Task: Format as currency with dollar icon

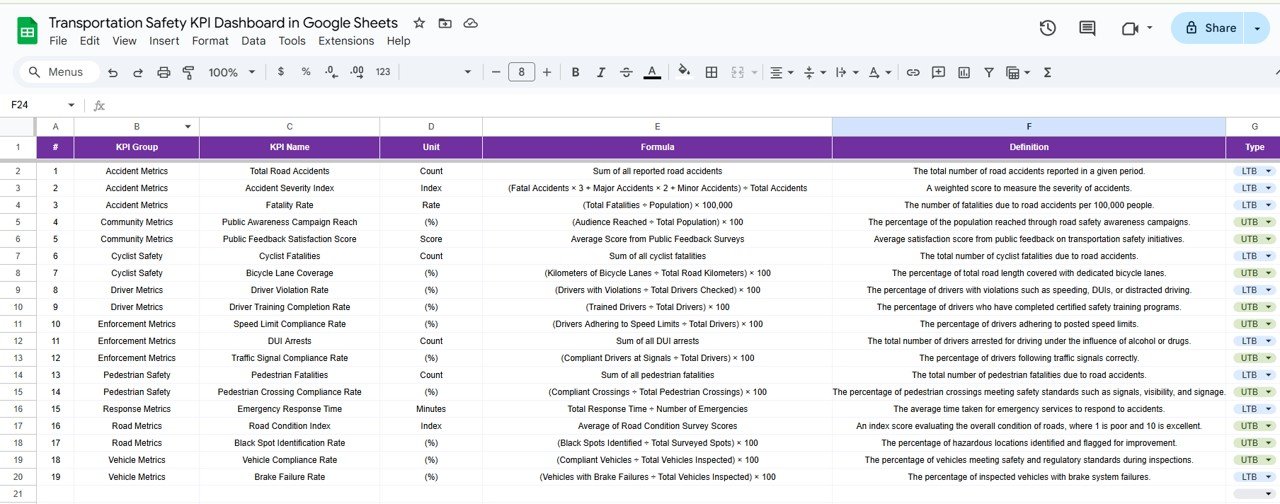Action: (281, 72)
